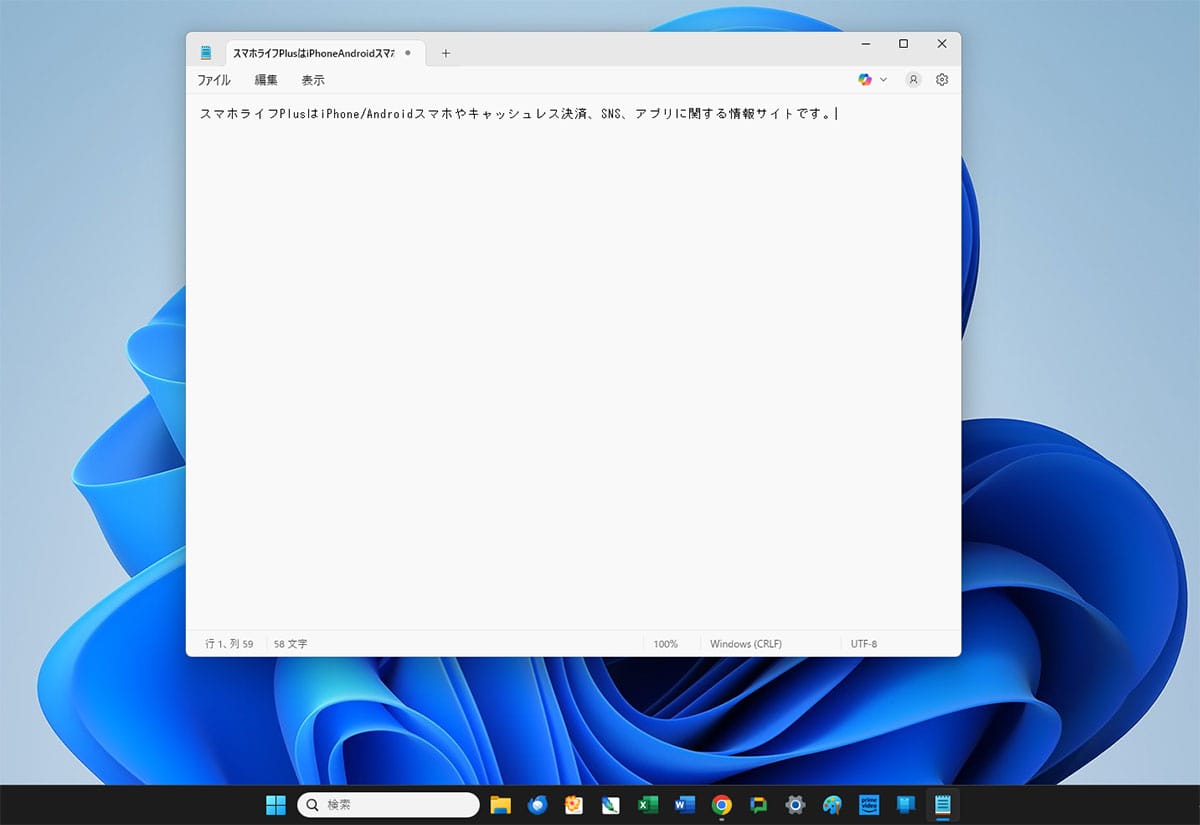
Task: Click the Notepad app icon in title bar
Action: (x=206, y=53)
